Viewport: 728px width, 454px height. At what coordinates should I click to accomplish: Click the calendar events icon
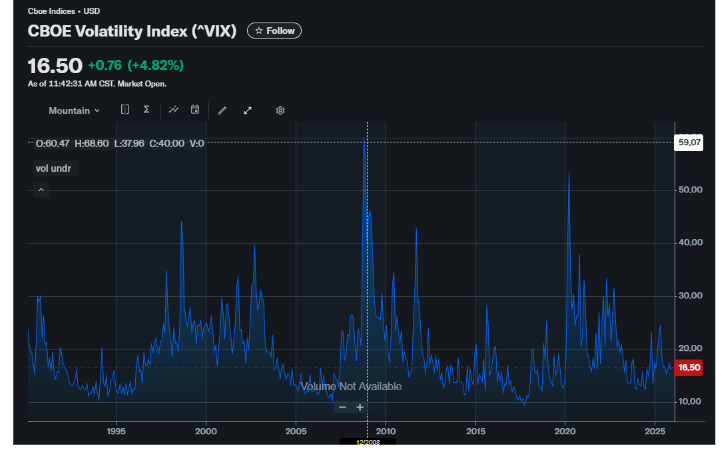coord(195,110)
